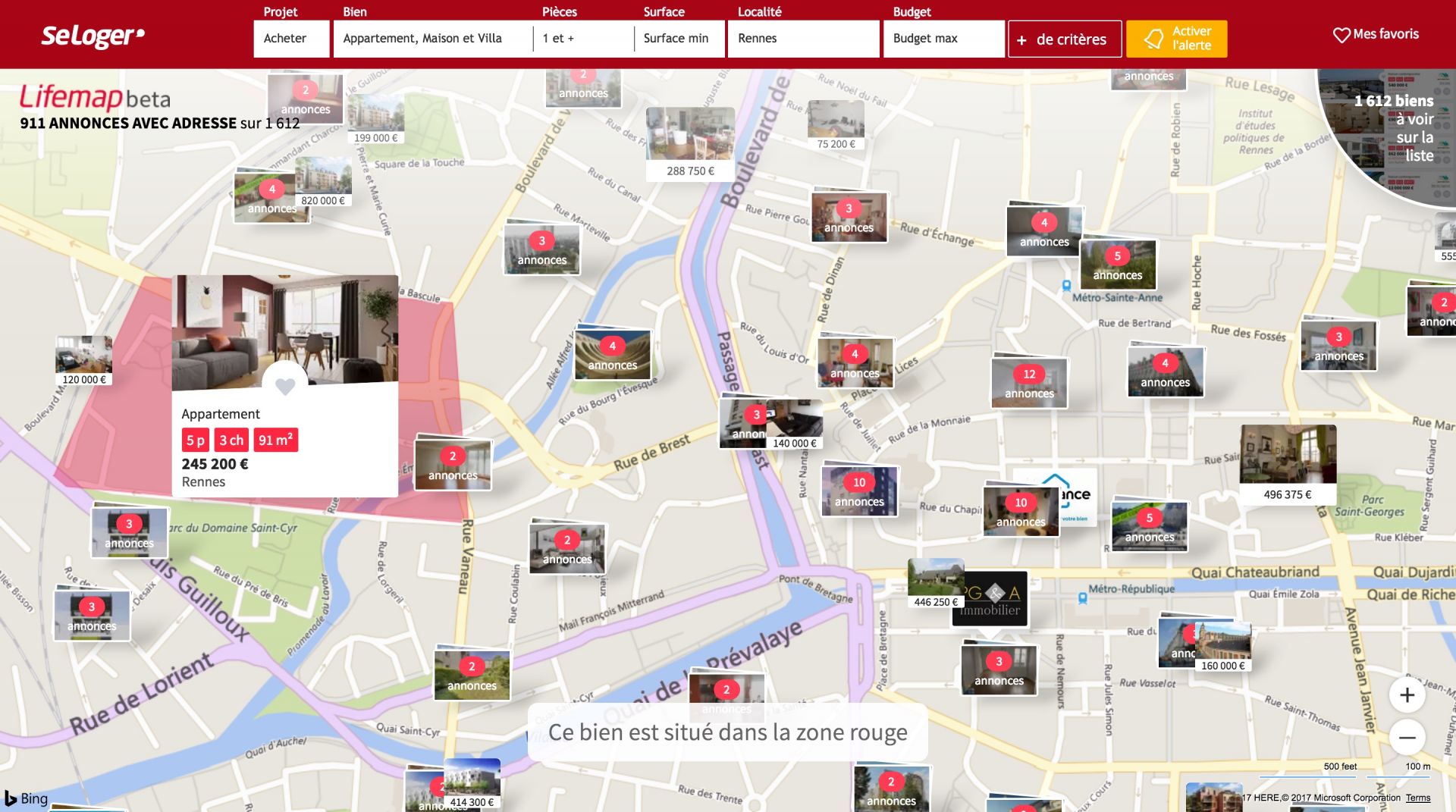Viewport: 1456px width, 812px height.
Task: Zoom out on the map
Action: pos(1407,737)
